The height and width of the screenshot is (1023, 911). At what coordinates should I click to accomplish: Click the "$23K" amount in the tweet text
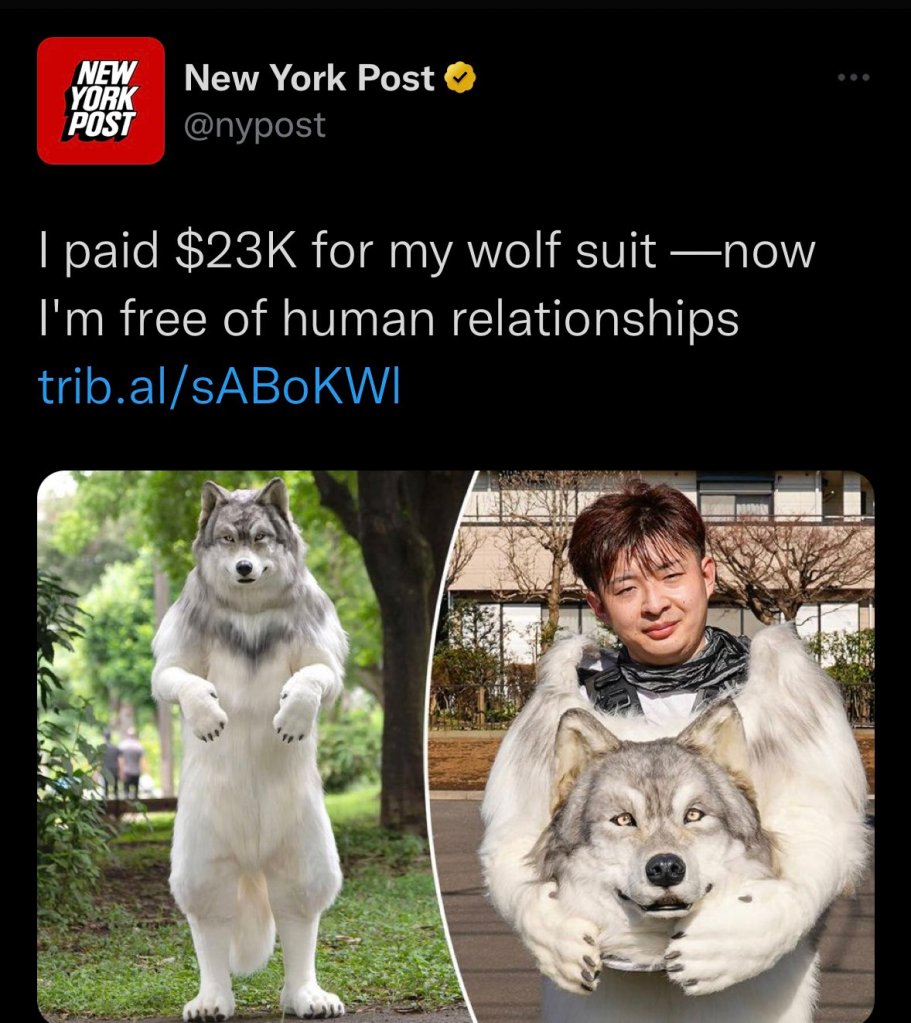pos(236,251)
